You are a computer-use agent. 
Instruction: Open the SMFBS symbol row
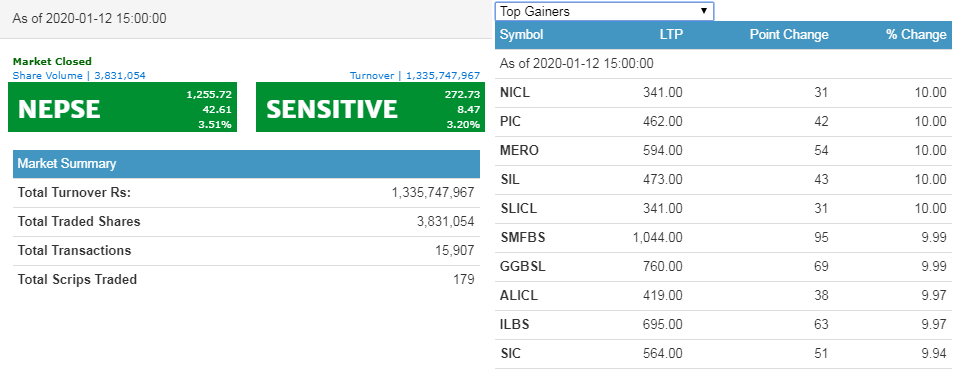[724, 237]
